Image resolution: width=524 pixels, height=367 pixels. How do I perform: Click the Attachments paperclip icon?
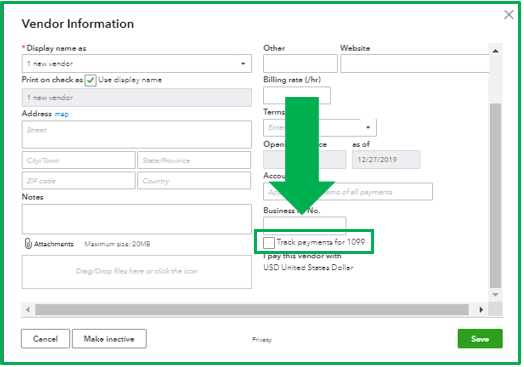click(28, 243)
